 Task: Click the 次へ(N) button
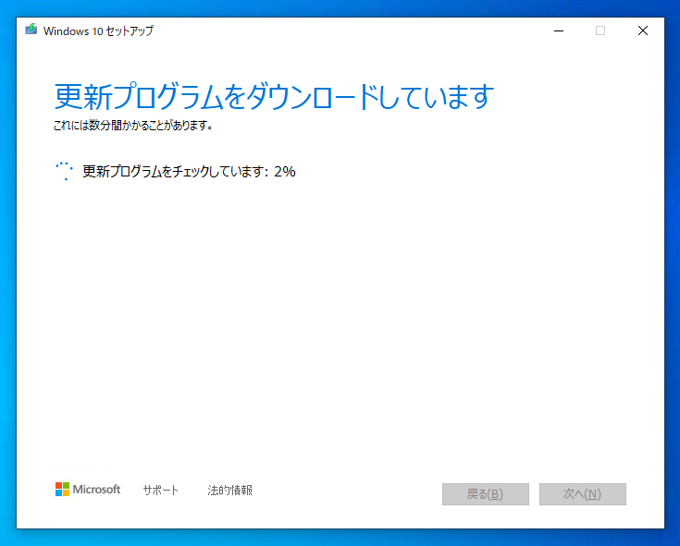[582, 494]
